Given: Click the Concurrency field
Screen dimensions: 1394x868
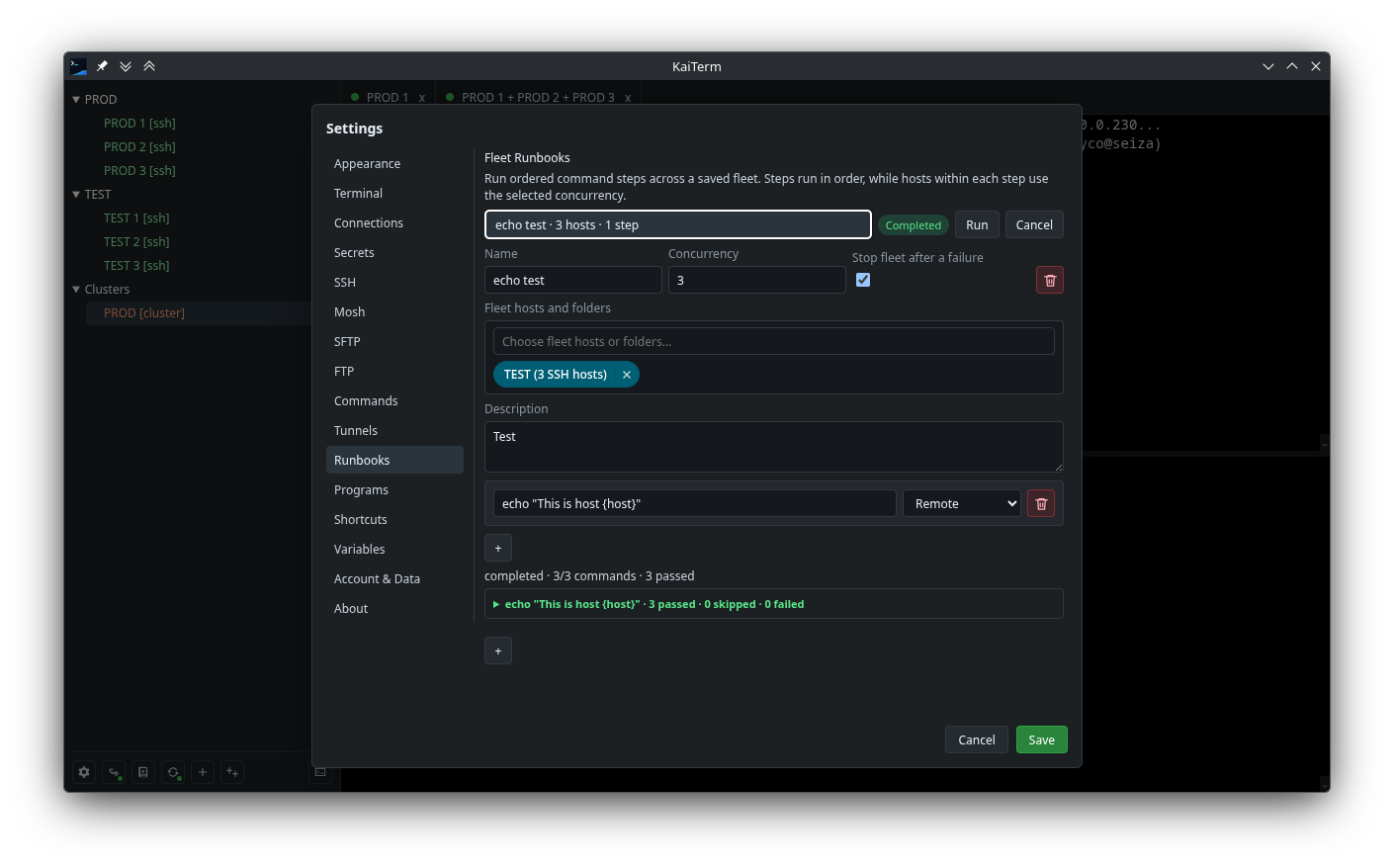Looking at the screenshot, I should (757, 281).
